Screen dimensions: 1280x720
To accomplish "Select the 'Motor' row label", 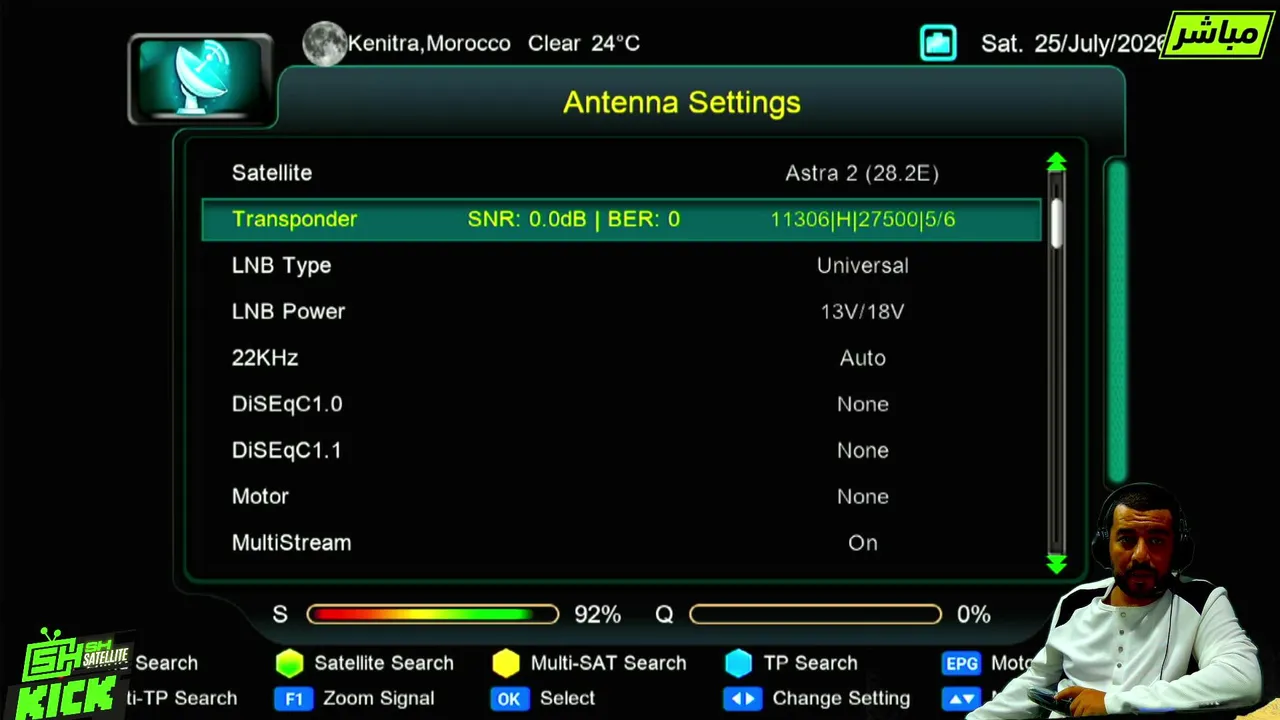I will pyautogui.click(x=260, y=497).
